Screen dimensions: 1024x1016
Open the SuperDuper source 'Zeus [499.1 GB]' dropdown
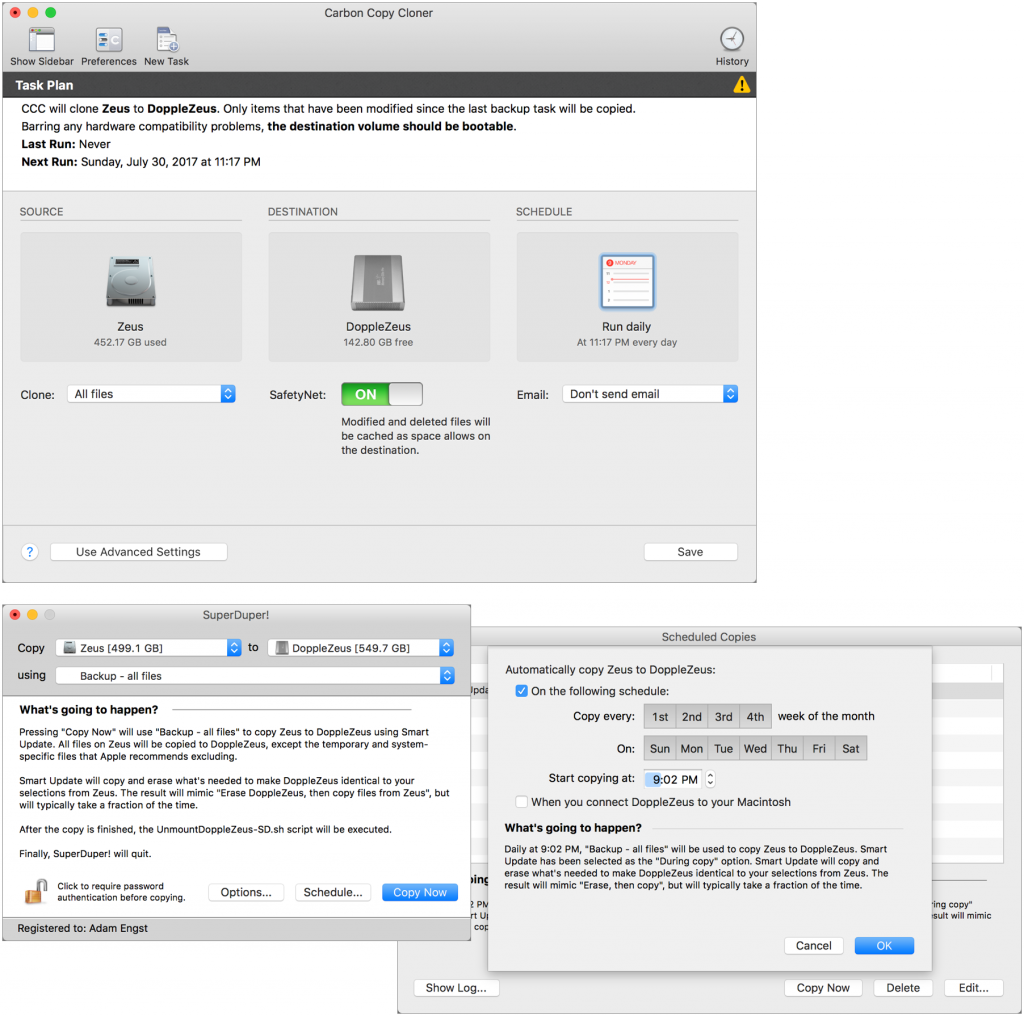pos(149,648)
